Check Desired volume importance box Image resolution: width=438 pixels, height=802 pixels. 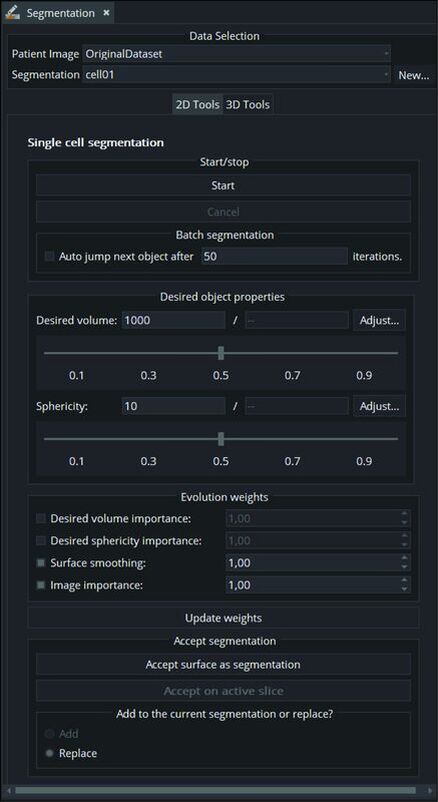click(41, 519)
